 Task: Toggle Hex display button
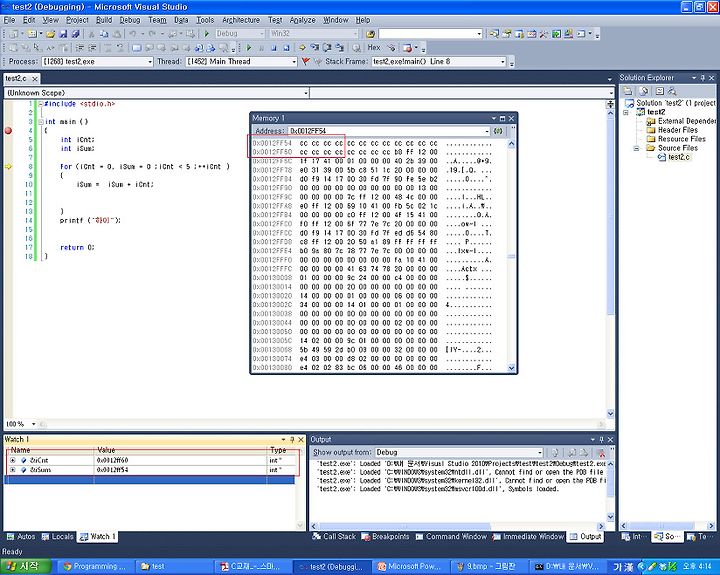pos(374,47)
